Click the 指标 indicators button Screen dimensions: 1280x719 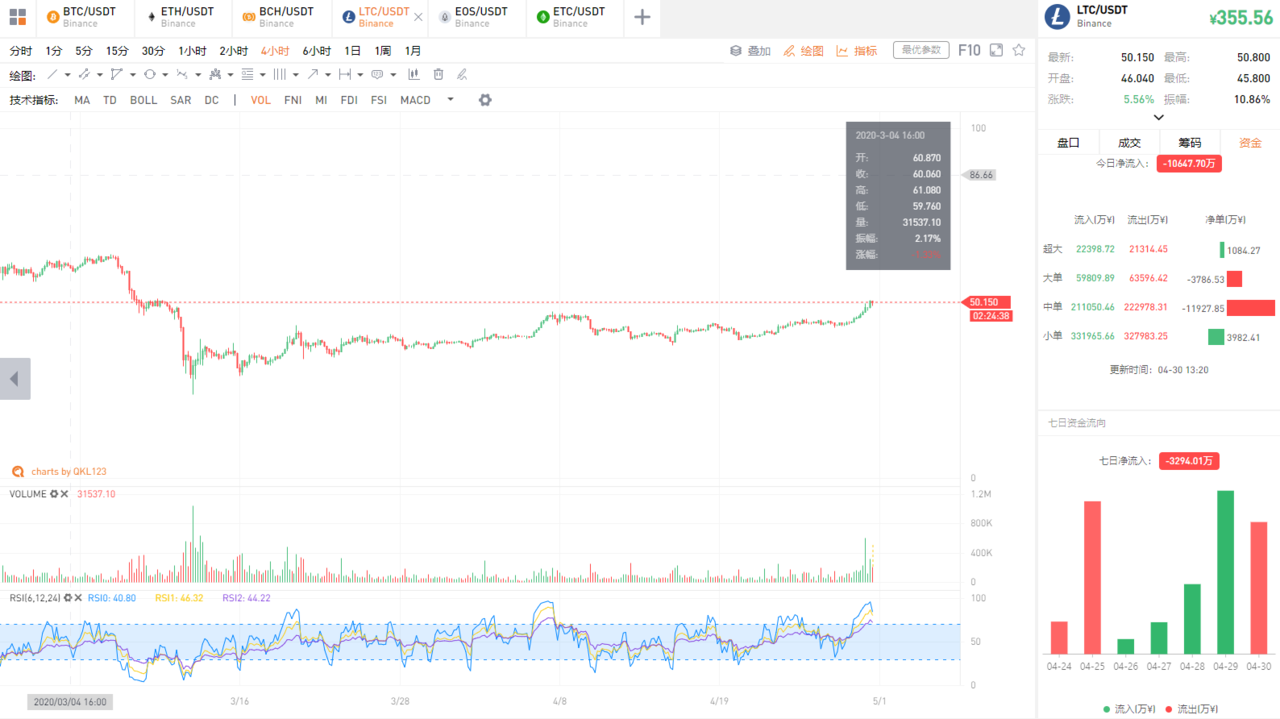857,50
